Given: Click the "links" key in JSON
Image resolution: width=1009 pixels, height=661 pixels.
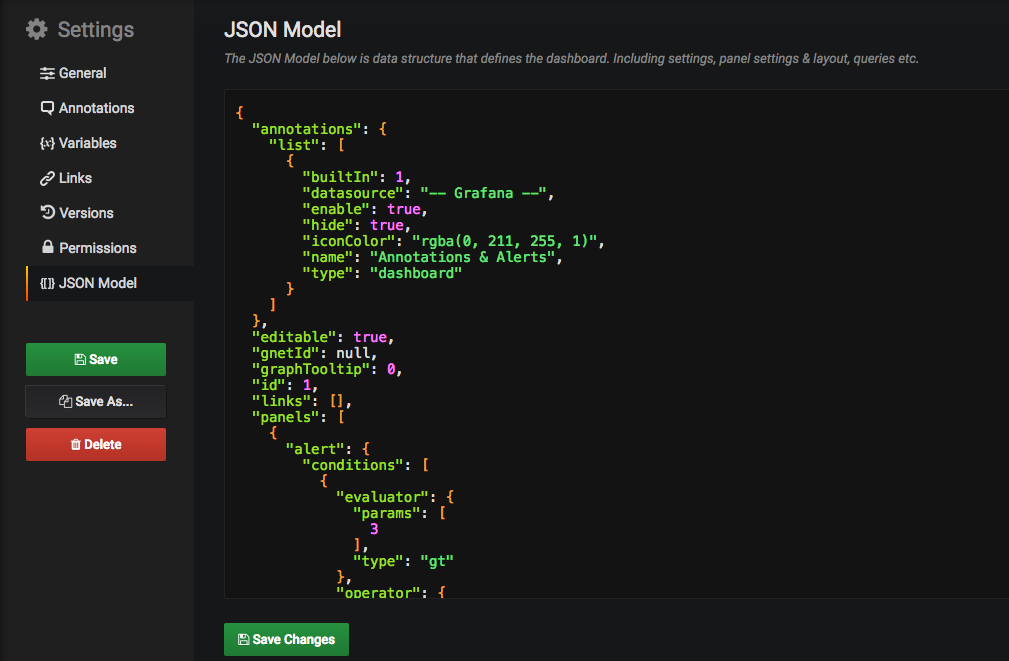Looking at the screenshot, I should [281, 401].
